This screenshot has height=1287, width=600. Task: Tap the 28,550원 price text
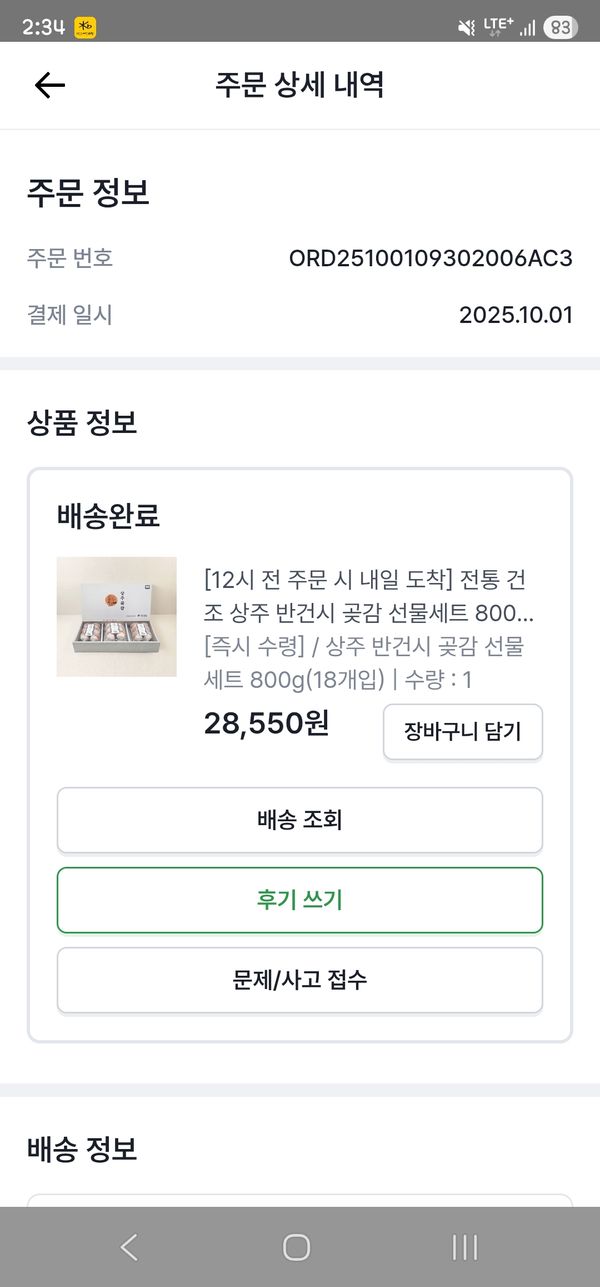coord(266,723)
